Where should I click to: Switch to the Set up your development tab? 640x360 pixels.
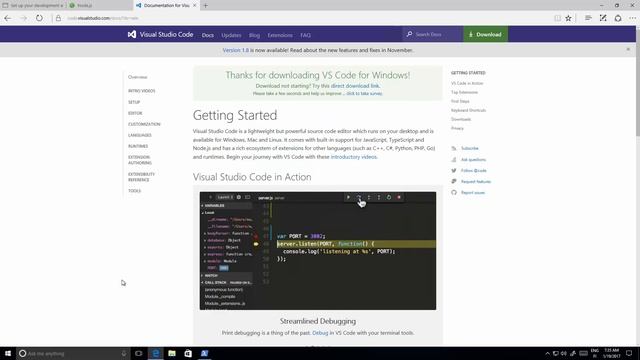point(33,5)
